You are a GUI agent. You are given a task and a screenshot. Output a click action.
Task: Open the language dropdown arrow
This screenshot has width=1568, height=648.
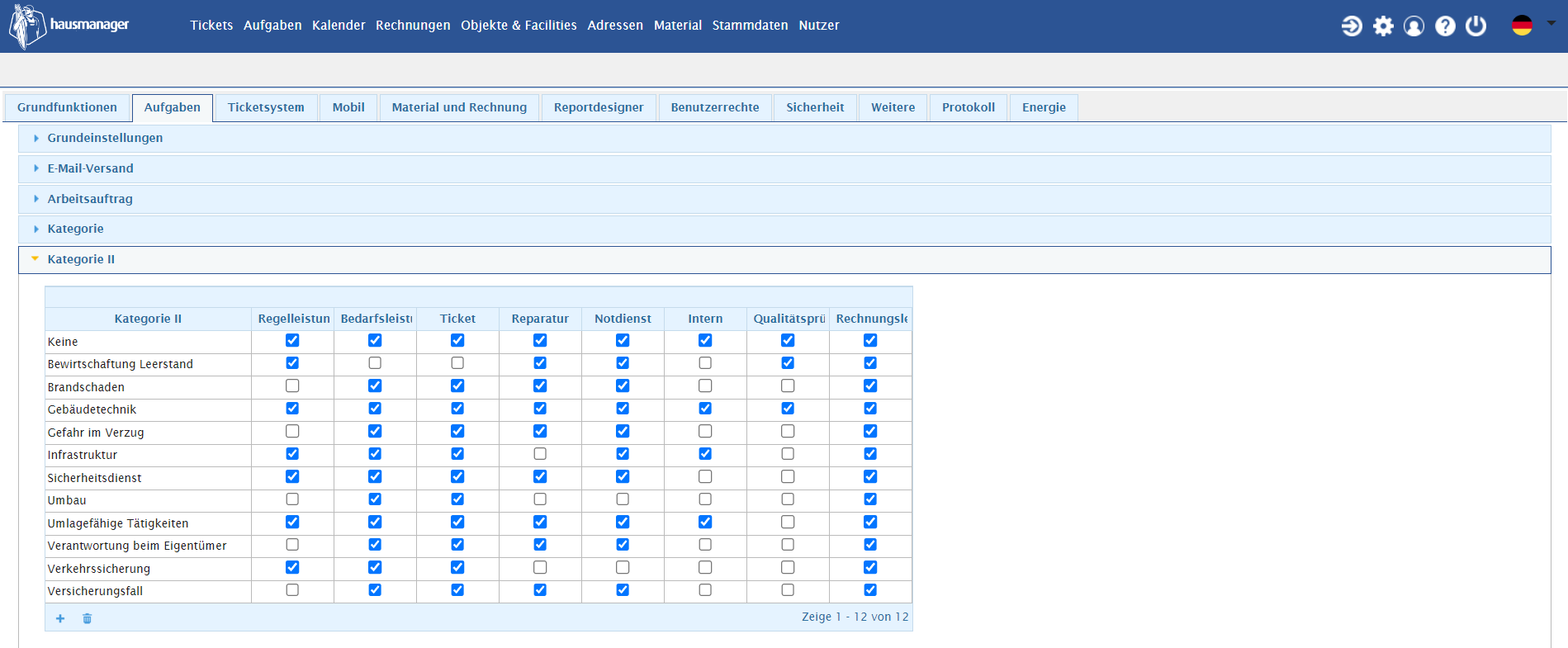[1551, 23]
